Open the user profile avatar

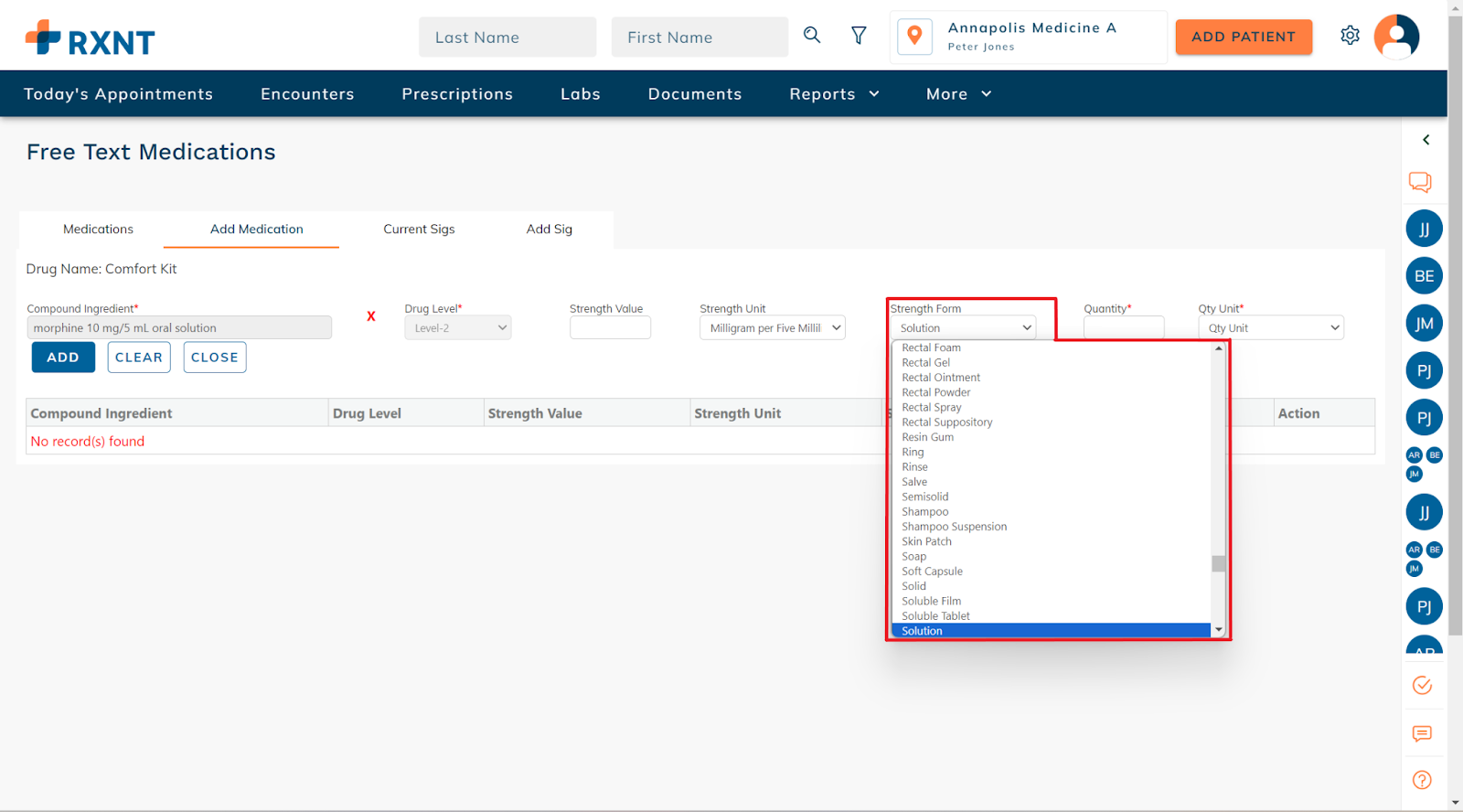1395,37
